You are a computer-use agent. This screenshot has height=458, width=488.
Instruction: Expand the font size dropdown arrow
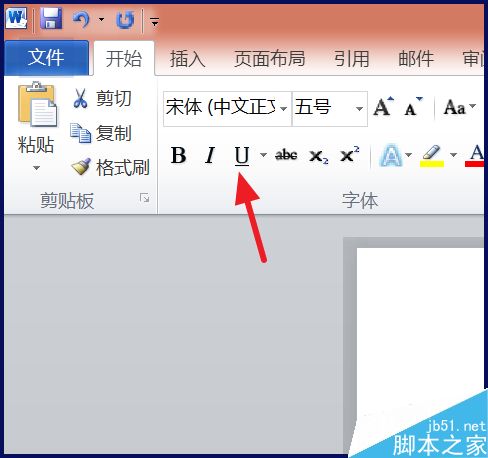[x=359, y=109]
